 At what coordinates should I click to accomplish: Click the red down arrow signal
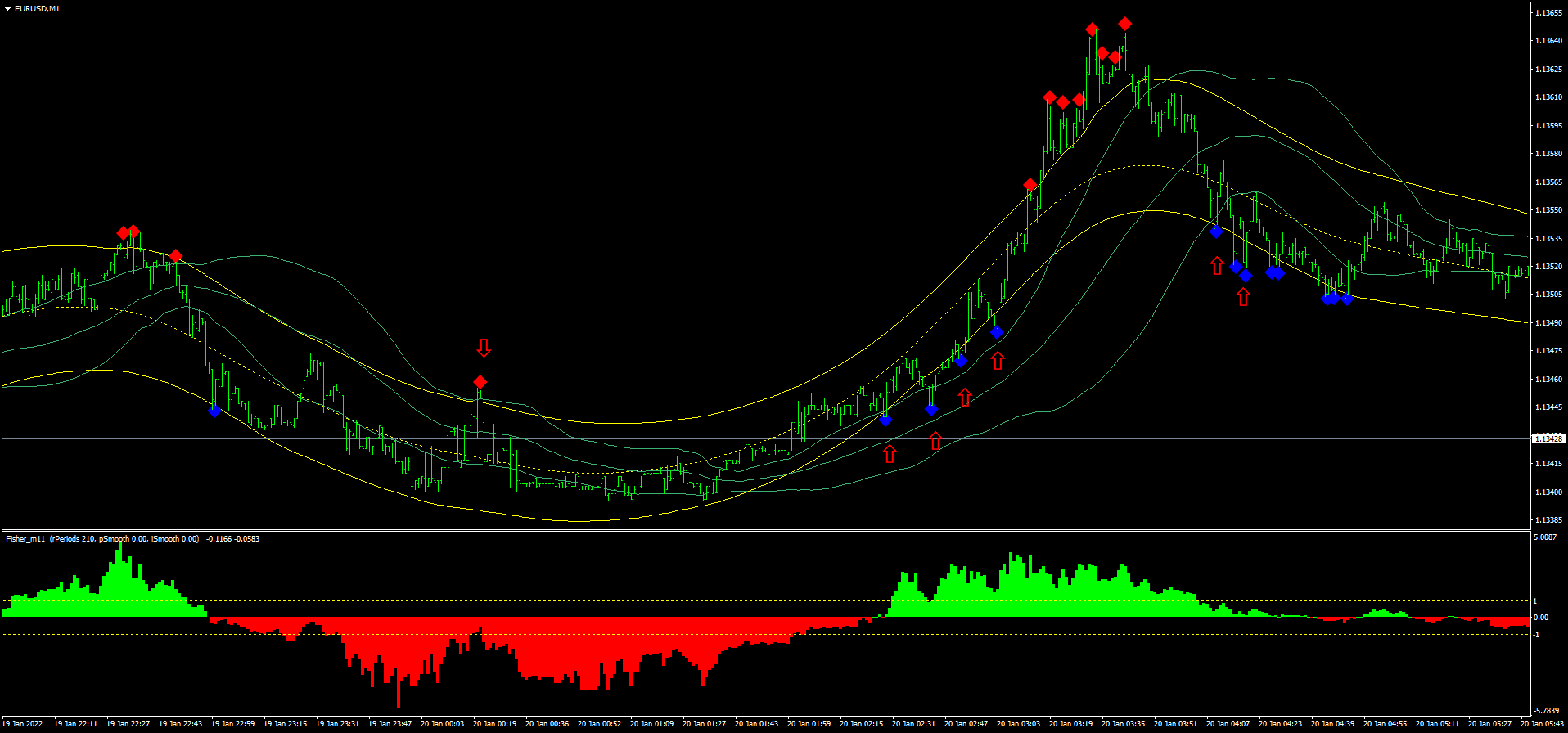[484, 349]
